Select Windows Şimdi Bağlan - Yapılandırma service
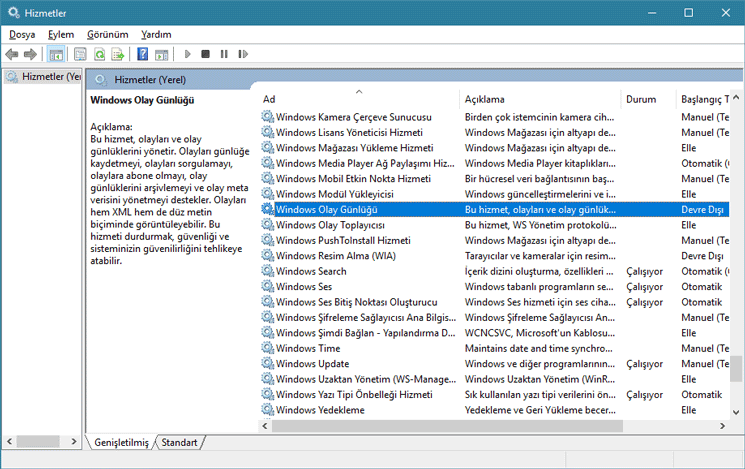 pyautogui.click(x=365, y=333)
